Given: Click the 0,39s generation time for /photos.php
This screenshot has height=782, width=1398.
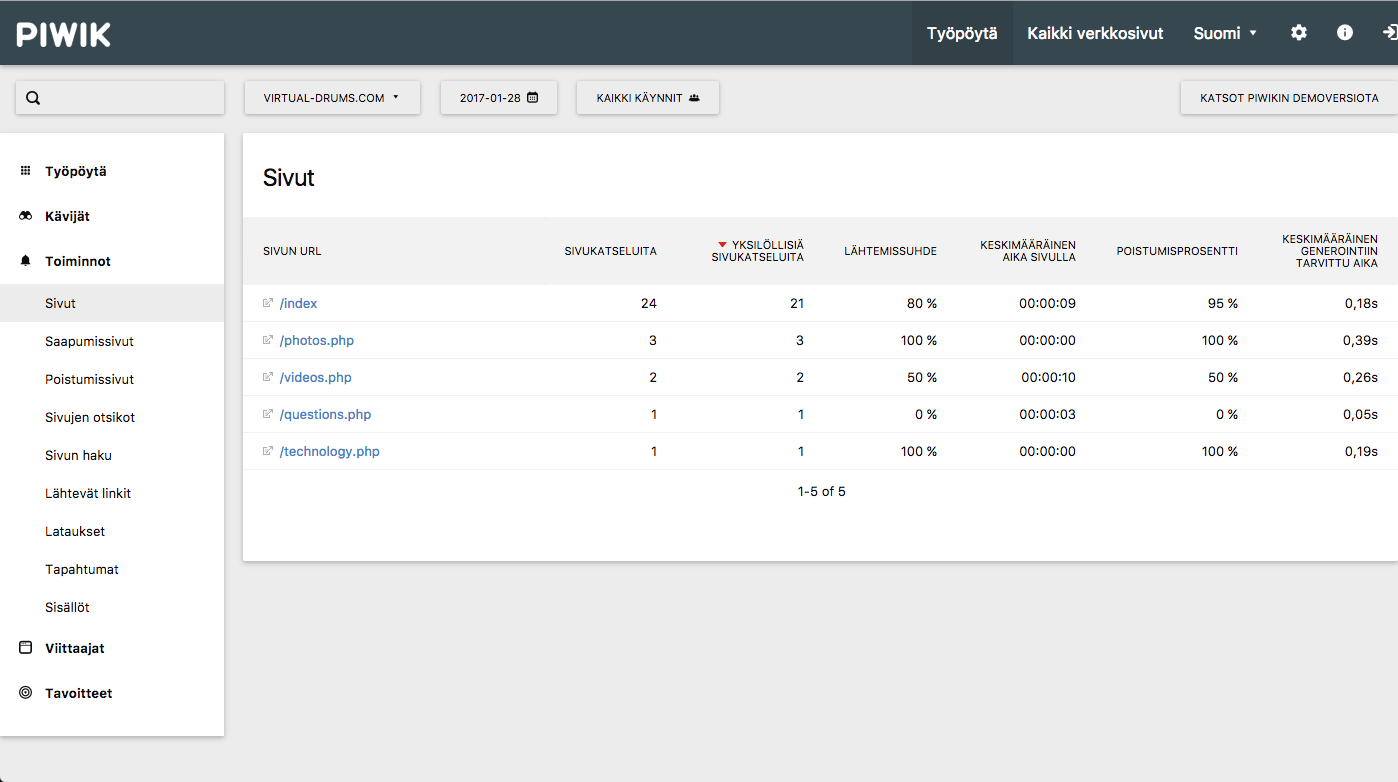Looking at the screenshot, I should (1361, 340).
